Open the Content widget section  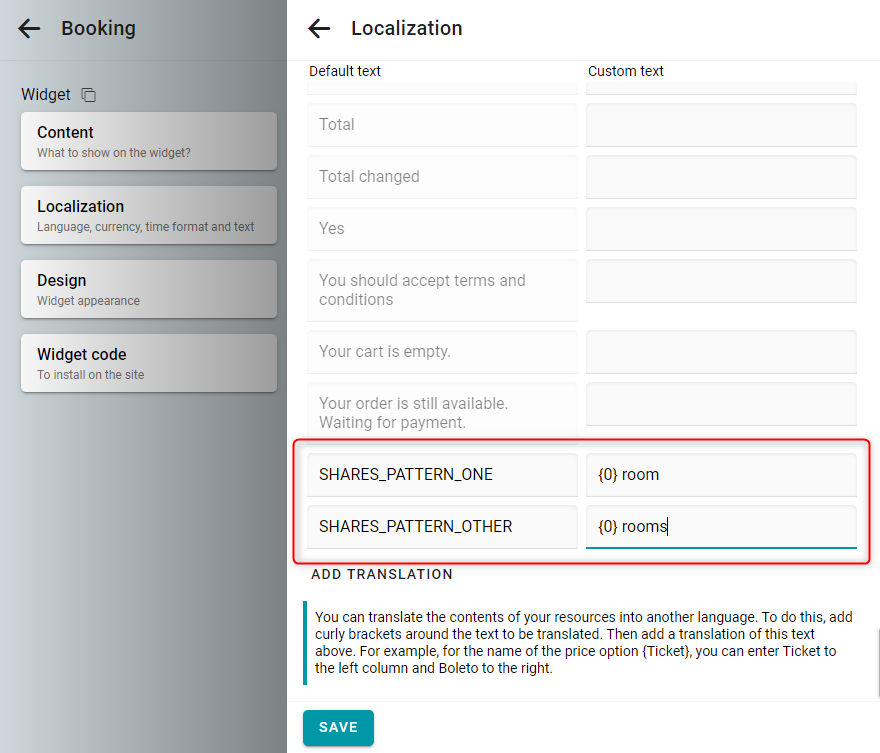click(149, 141)
